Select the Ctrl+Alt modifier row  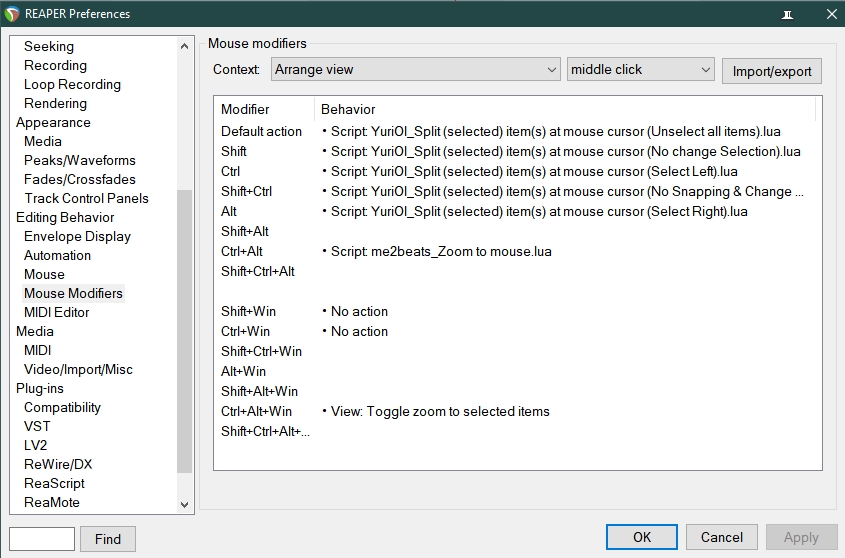click(242, 251)
